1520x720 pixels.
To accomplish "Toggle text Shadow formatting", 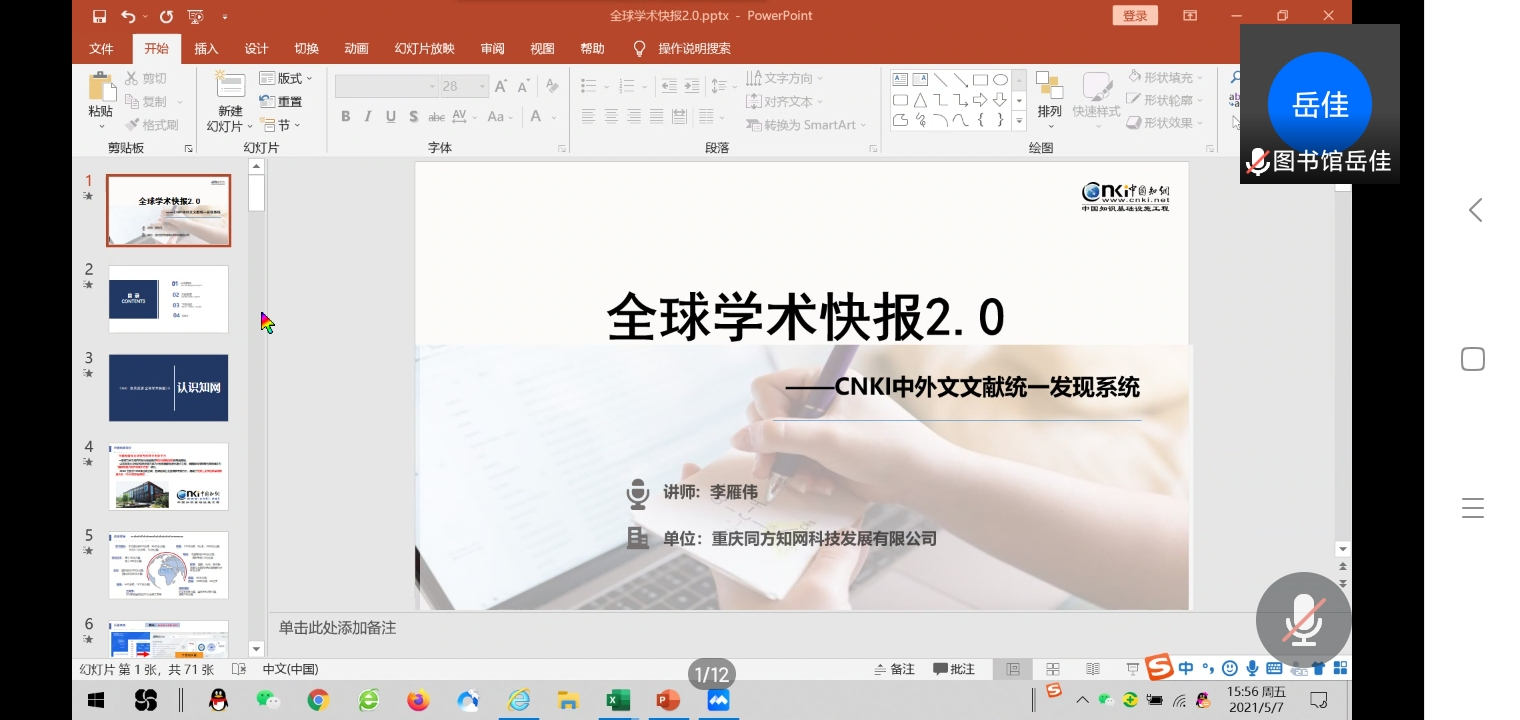I will click(413, 116).
